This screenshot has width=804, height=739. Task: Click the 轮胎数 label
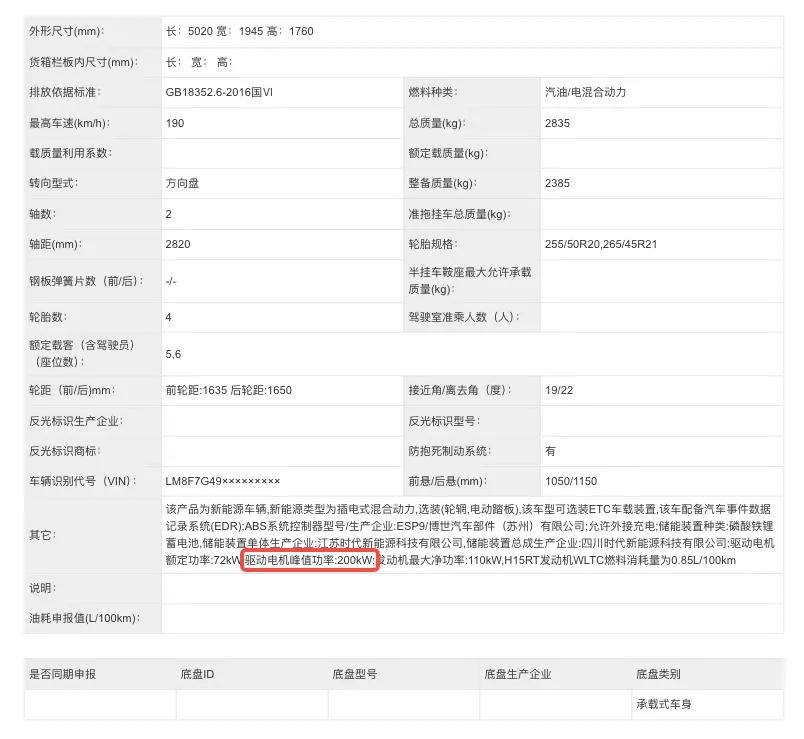48,317
